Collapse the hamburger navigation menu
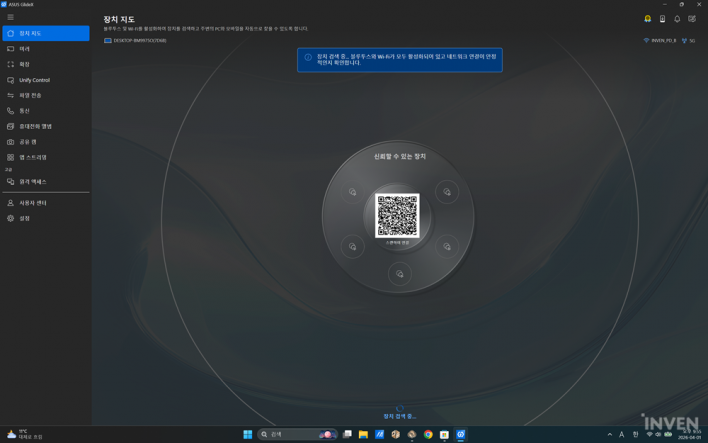The height and width of the screenshot is (443, 708). [x=10, y=17]
